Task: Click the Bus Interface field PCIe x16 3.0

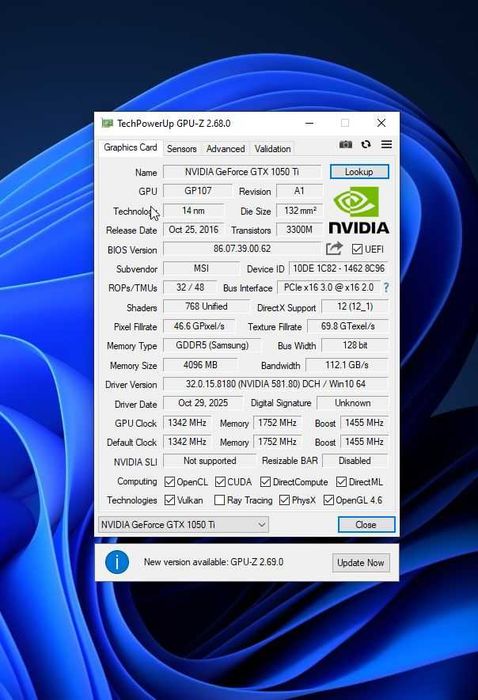Action: pyautogui.click(x=328, y=288)
